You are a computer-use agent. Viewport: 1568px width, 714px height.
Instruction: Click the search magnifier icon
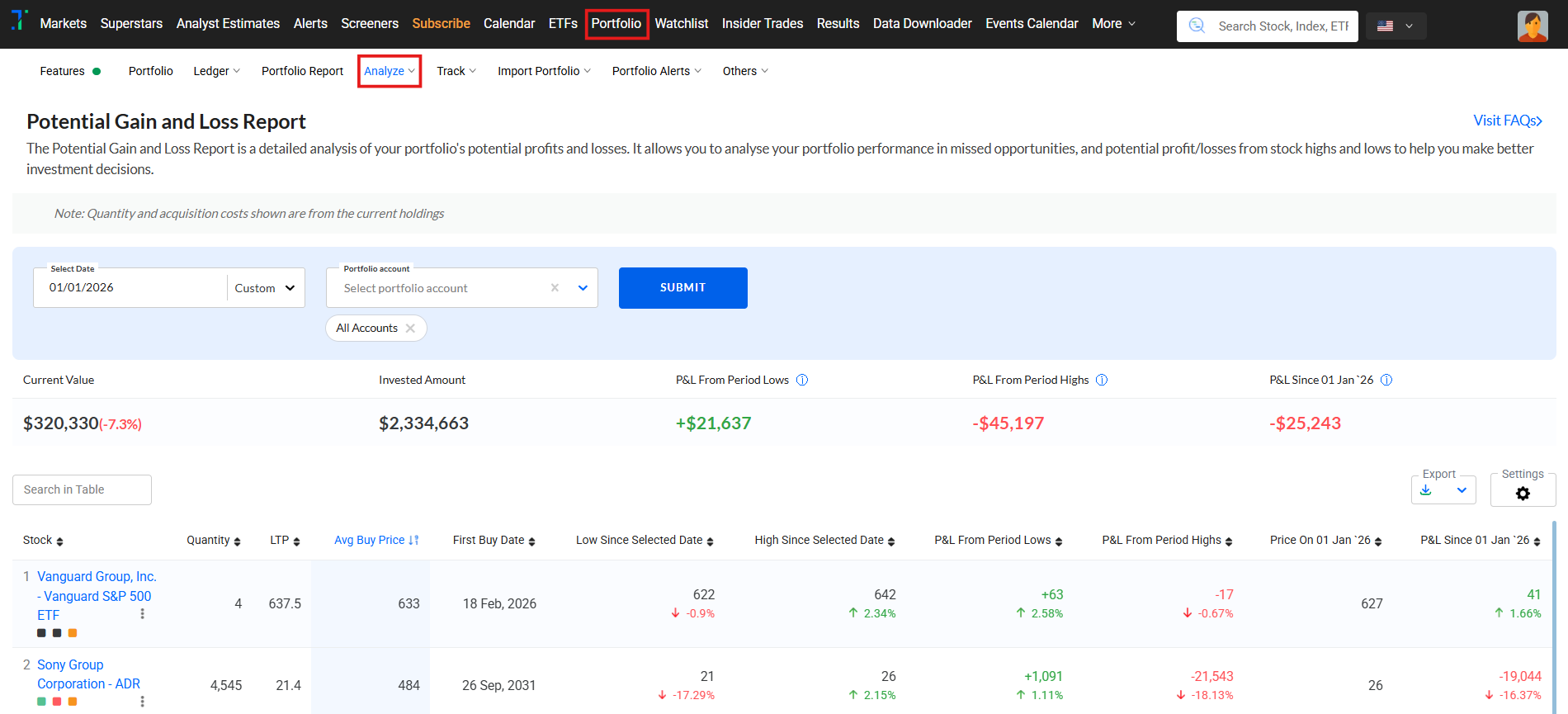click(x=1197, y=26)
